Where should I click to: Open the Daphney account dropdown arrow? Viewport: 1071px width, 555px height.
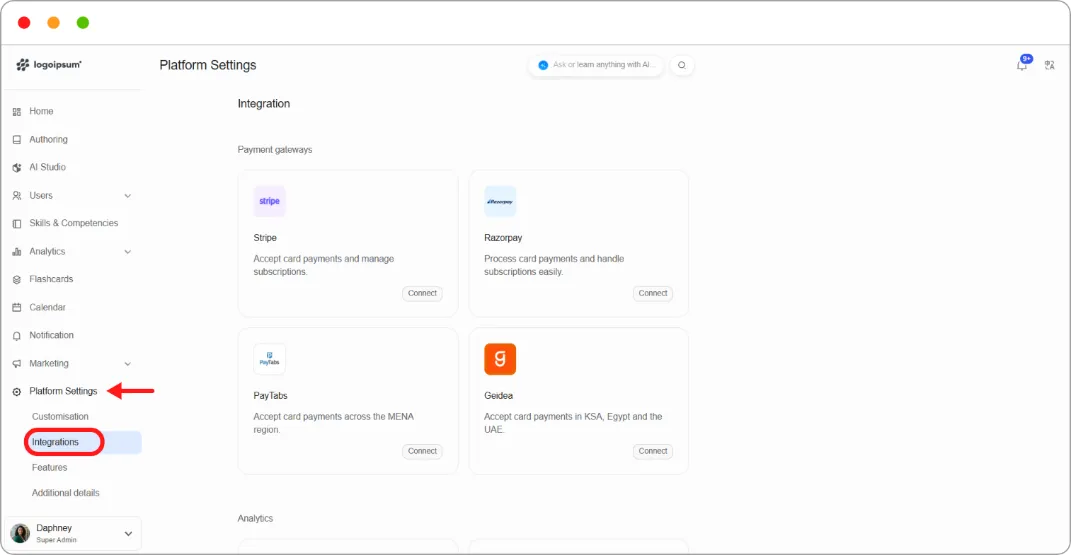[128, 533]
